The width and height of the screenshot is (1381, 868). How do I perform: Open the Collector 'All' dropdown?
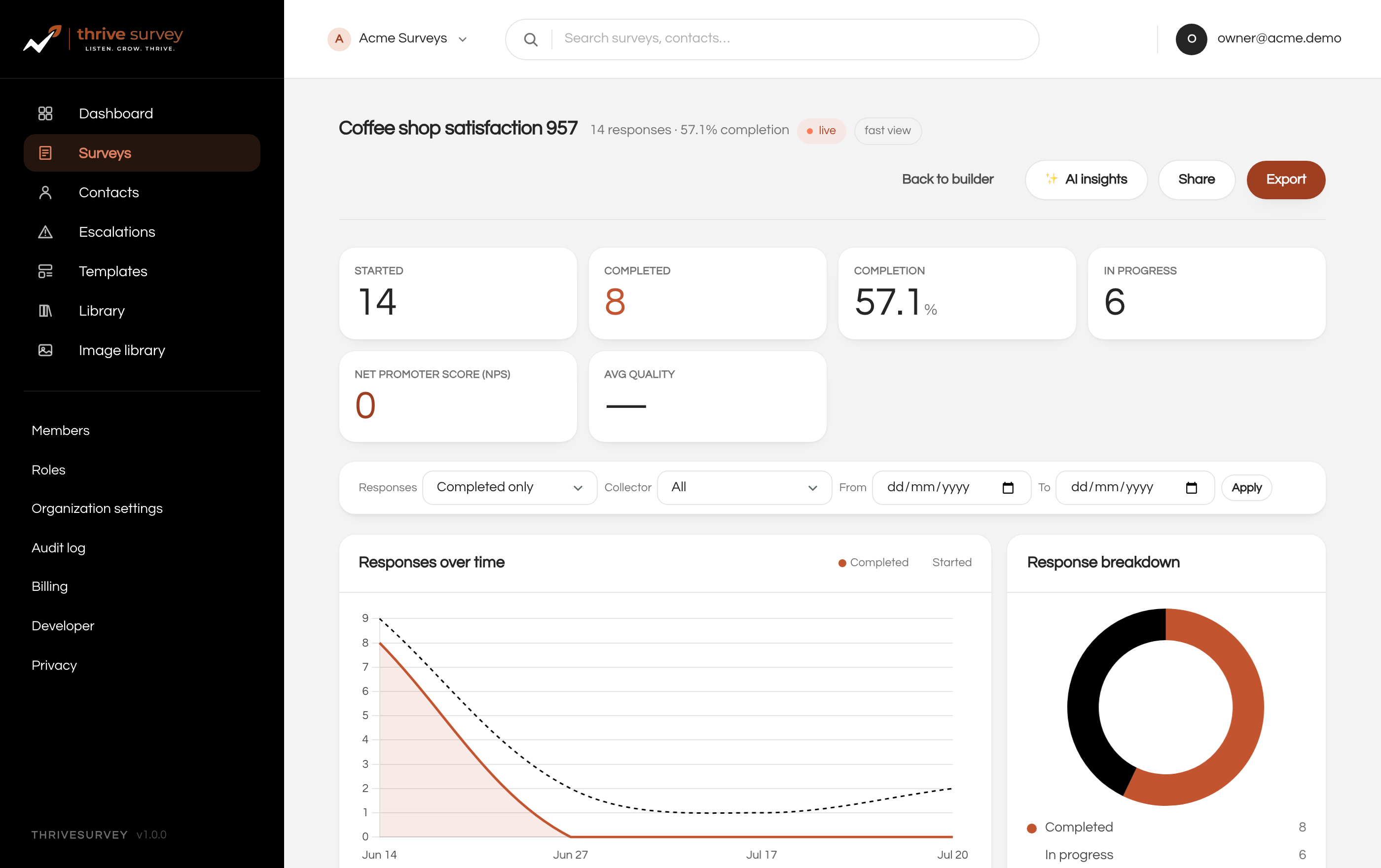tap(744, 487)
